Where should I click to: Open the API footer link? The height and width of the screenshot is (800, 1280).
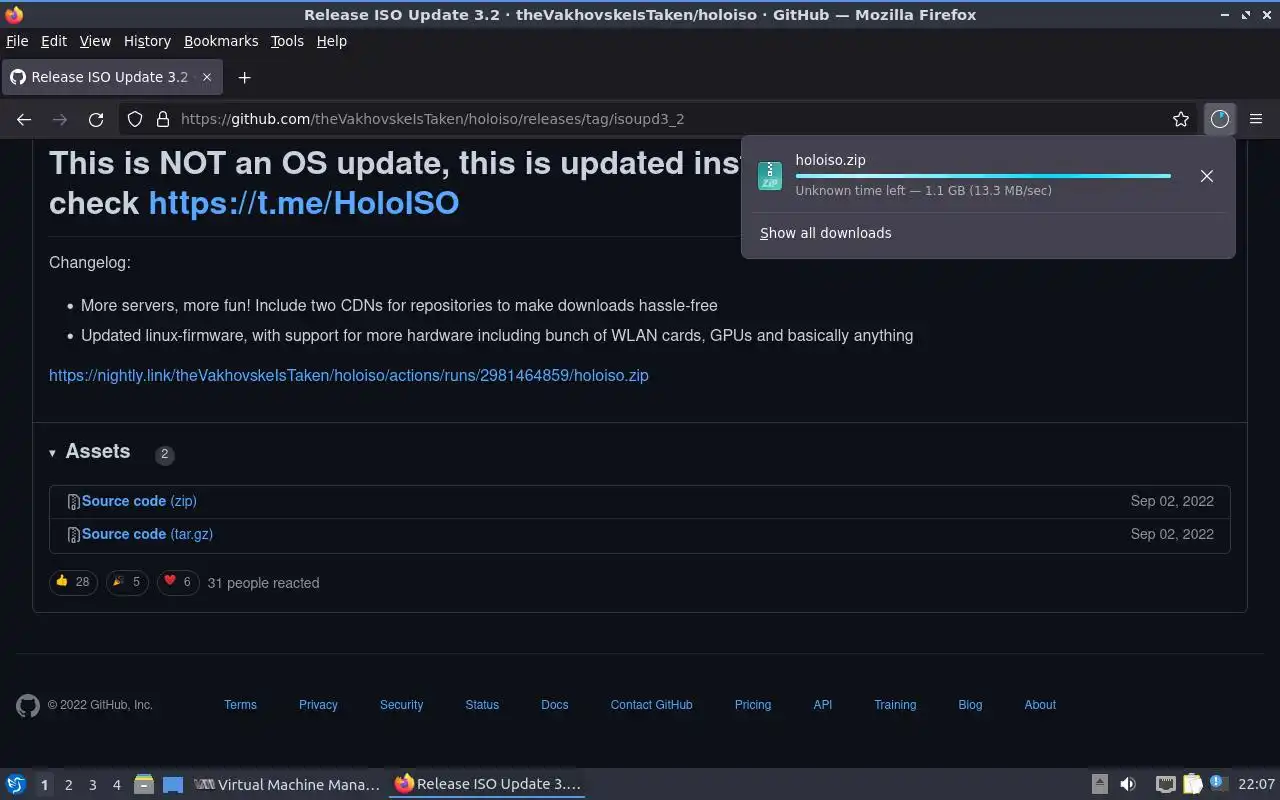coord(823,705)
